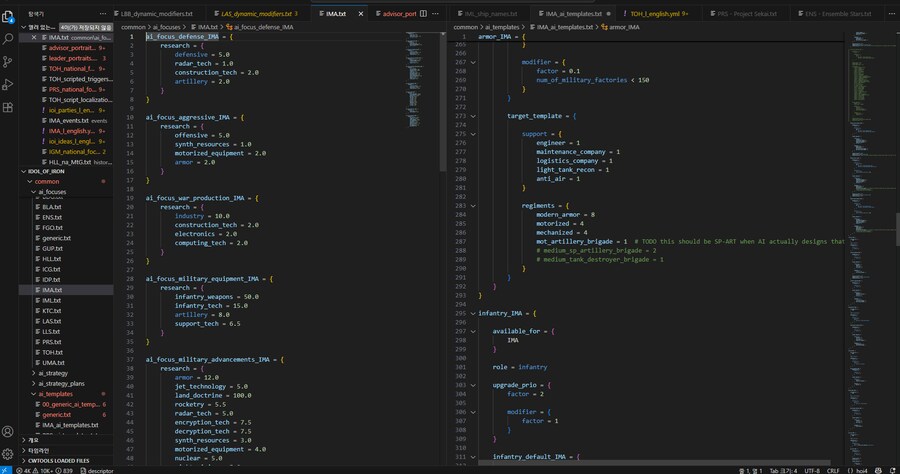
Task: Open the Search view icon
Action: pos(8,39)
